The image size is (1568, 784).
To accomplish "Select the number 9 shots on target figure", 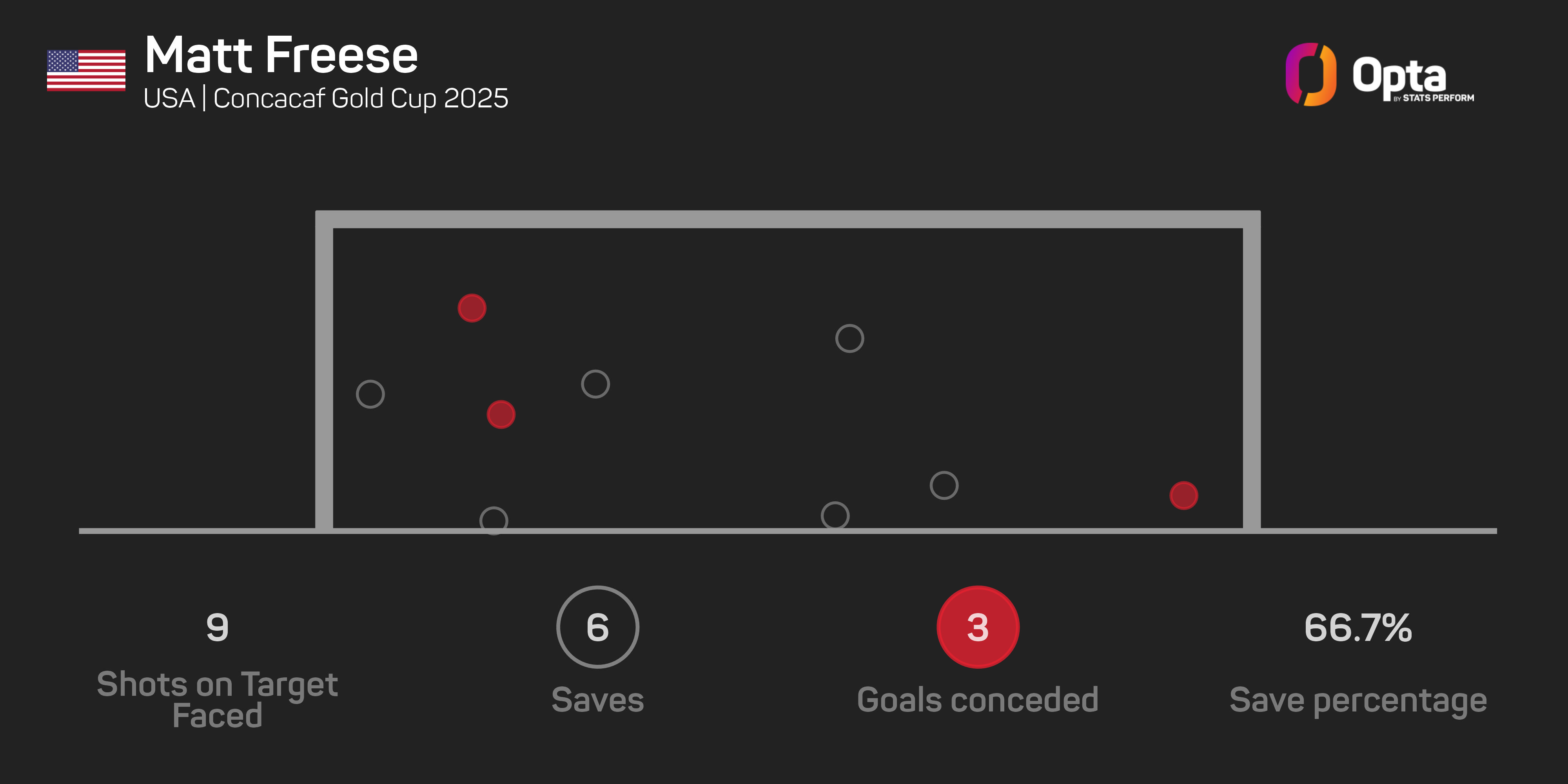I will [x=217, y=628].
